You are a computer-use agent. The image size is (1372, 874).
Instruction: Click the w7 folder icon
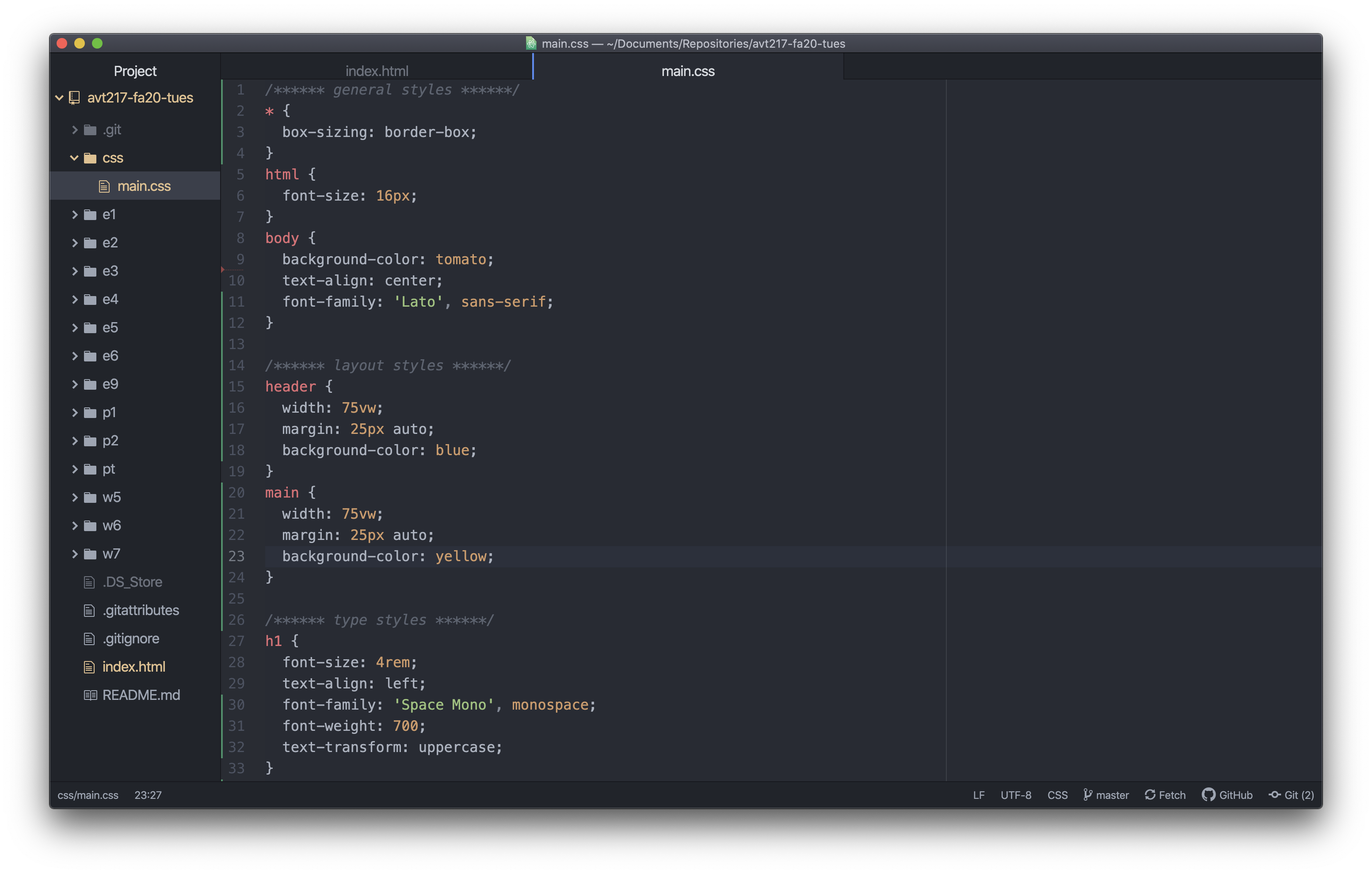[x=90, y=554]
